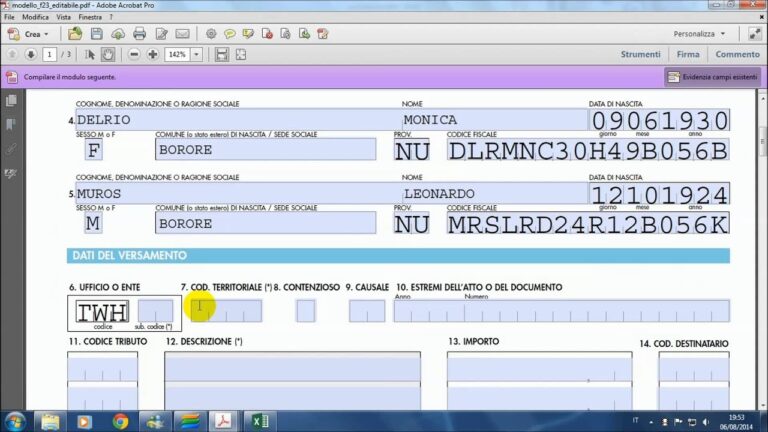Click the LEONARDO name field
Image resolution: width=768 pixels, height=432 pixels.
pyautogui.click(x=495, y=194)
